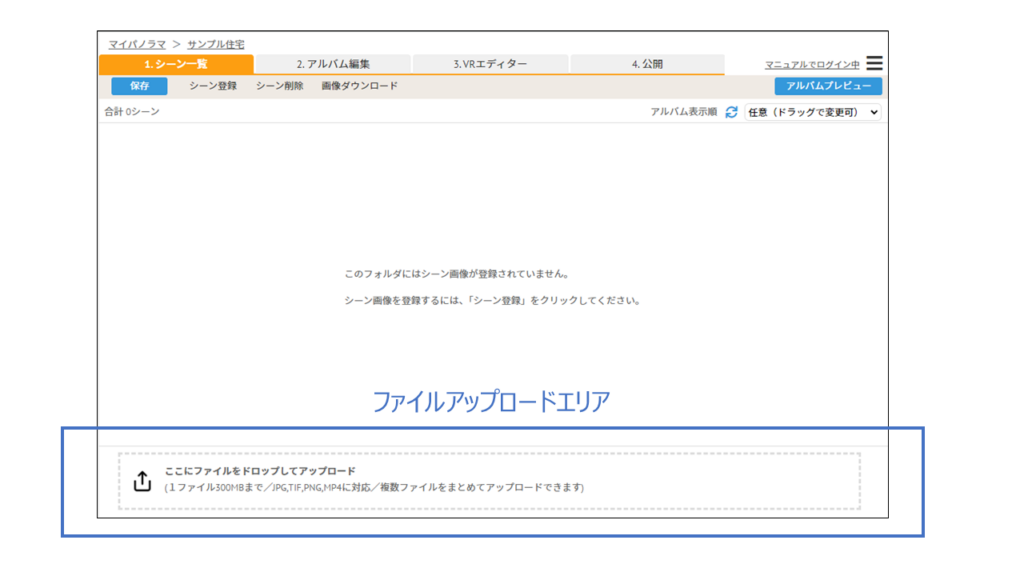Viewport: 1024px width, 576px height.
Task: Click the refresh icon beside アルバム表示順
Action: point(731,112)
